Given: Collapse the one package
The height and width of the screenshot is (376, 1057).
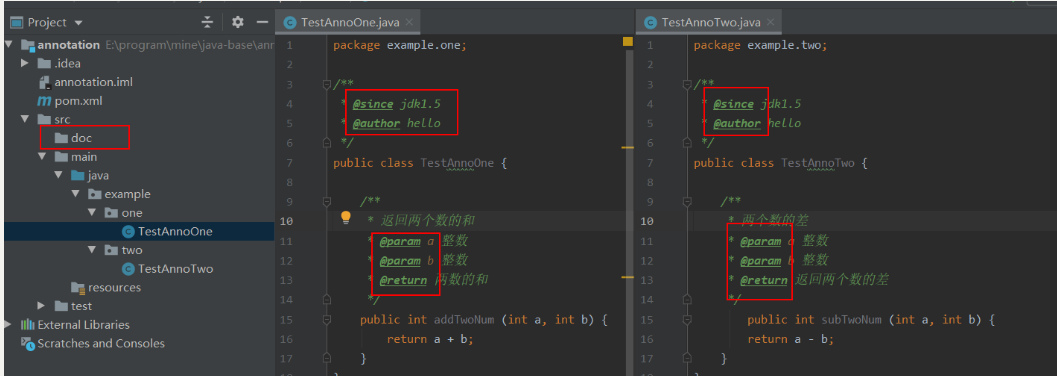Looking at the screenshot, I should (92, 213).
